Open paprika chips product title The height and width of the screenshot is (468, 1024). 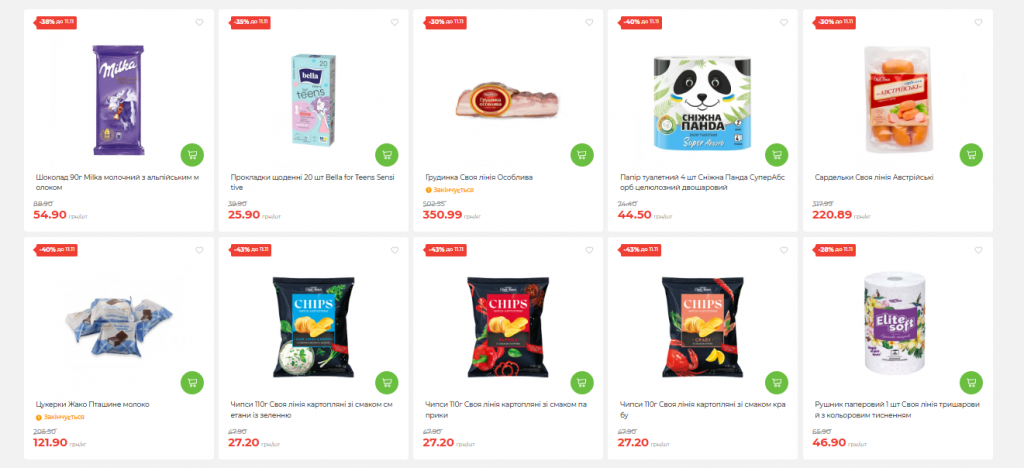(x=506, y=410)
